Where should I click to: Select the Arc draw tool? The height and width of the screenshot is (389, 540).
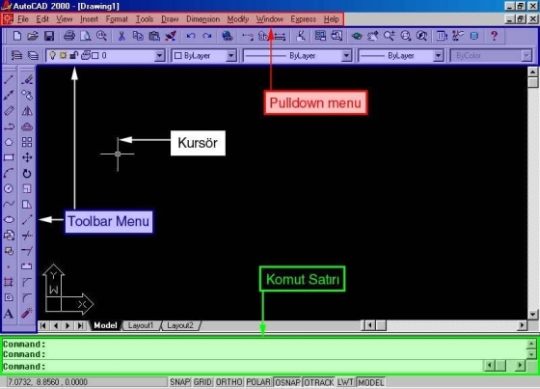click(x=9, y=173)
